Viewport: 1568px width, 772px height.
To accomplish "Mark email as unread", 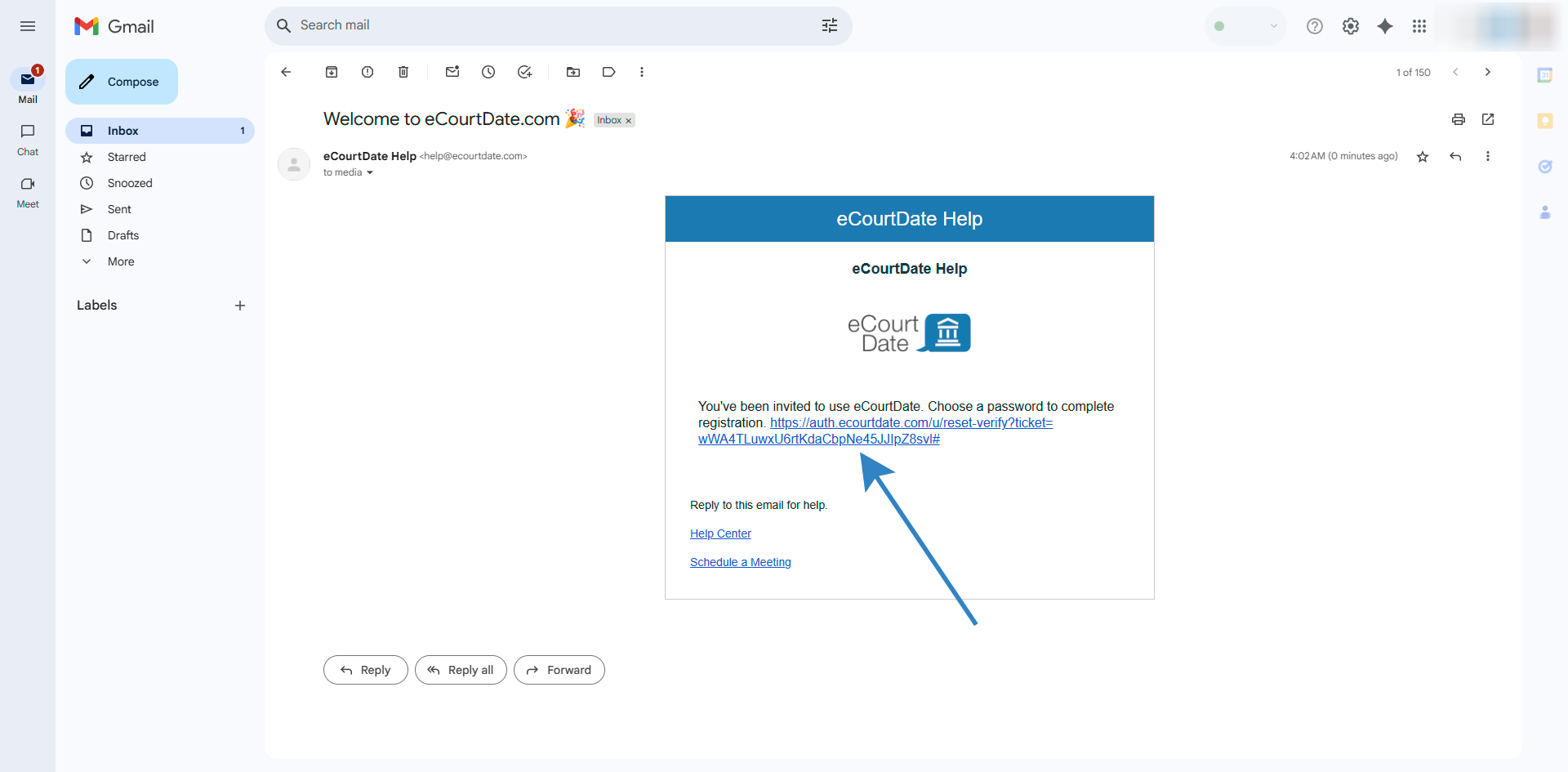I will (x=452, y=72).
